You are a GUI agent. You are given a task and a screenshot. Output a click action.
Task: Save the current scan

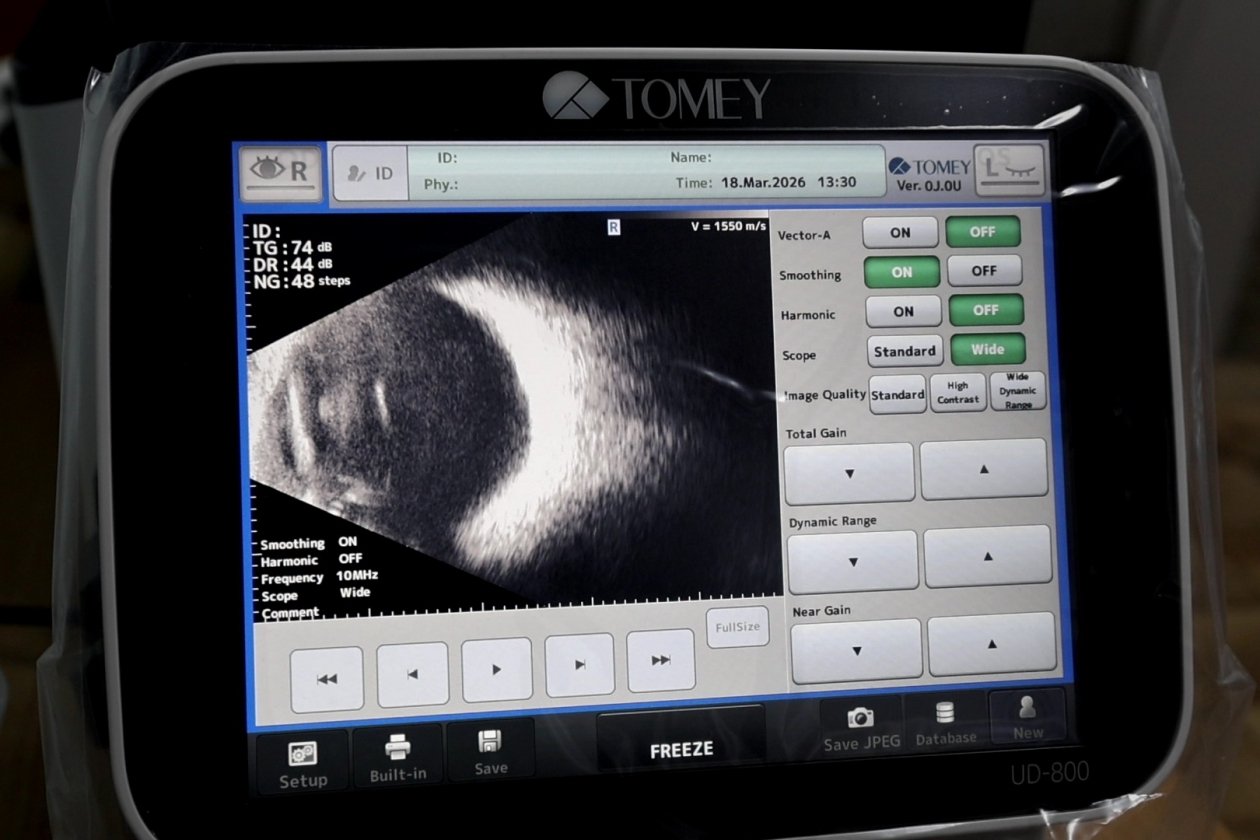[490, 752]
